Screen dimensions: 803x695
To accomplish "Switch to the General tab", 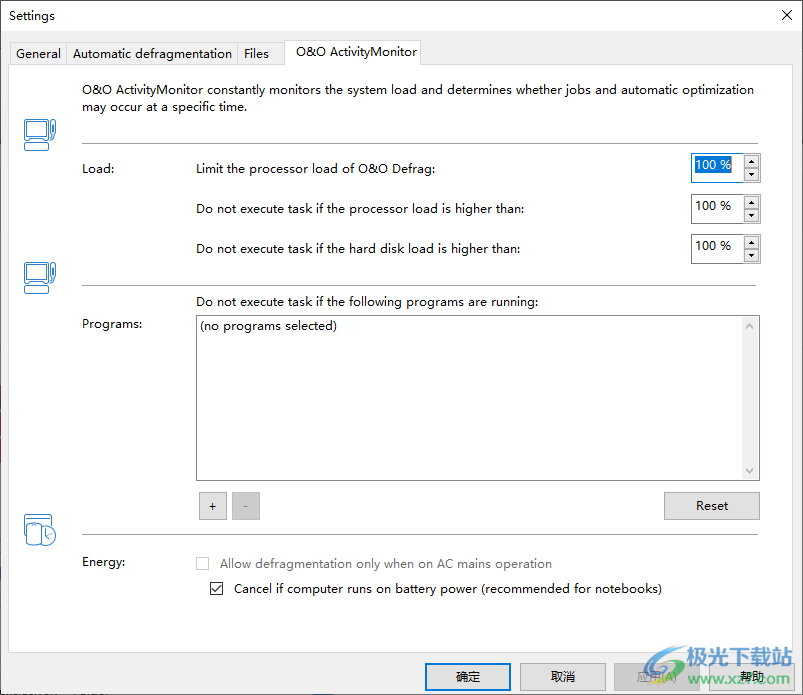I will [39, 54].
